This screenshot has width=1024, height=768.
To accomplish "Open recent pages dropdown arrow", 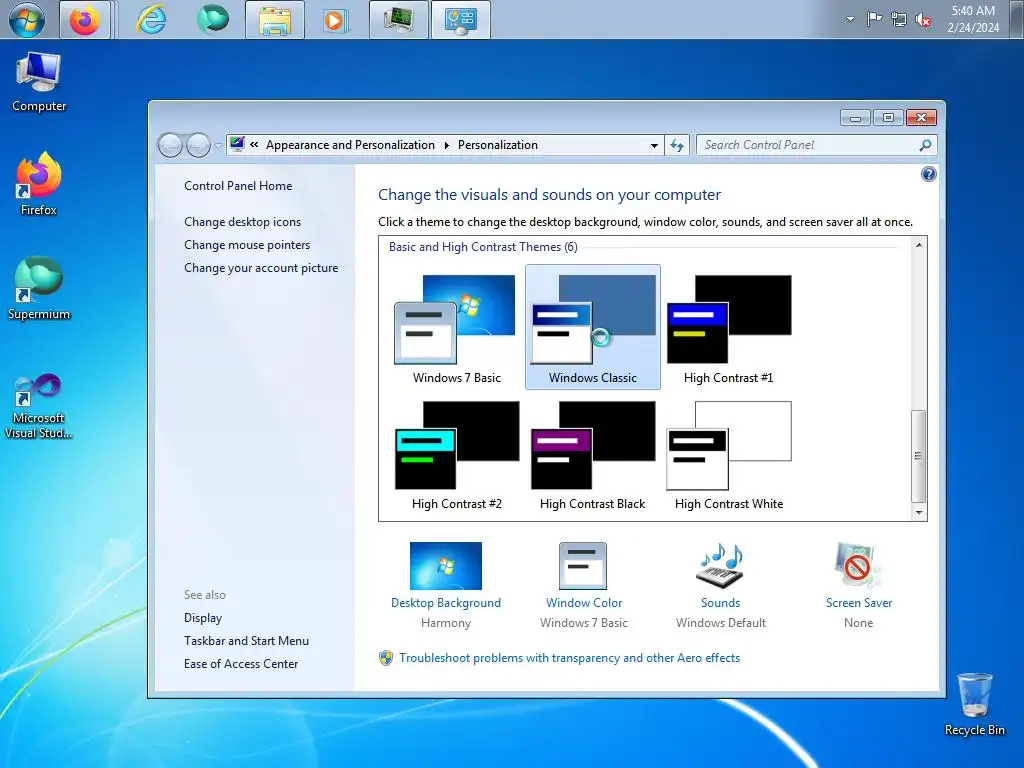I will pyautogui.click(x=217, y=146).
